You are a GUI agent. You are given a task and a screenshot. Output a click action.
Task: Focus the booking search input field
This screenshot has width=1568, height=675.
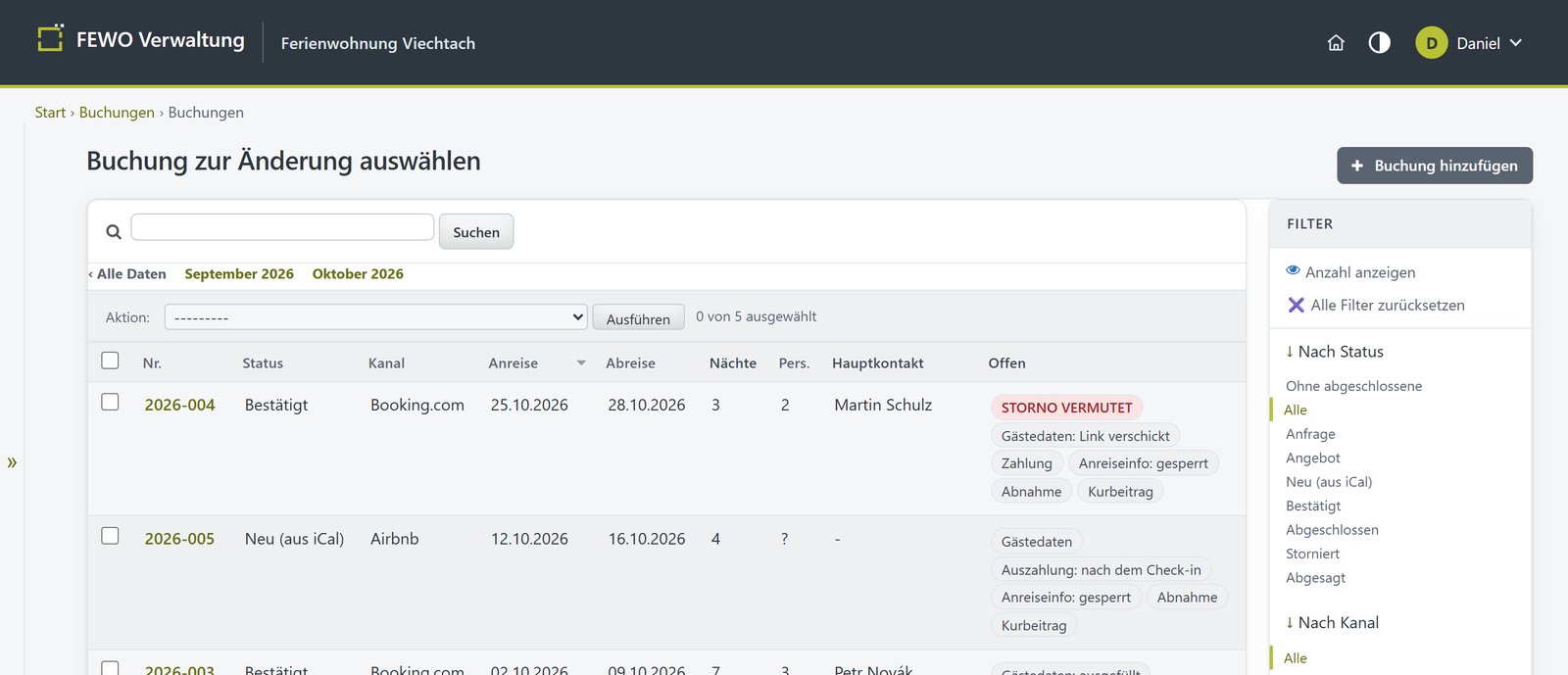tap(282, 227)
